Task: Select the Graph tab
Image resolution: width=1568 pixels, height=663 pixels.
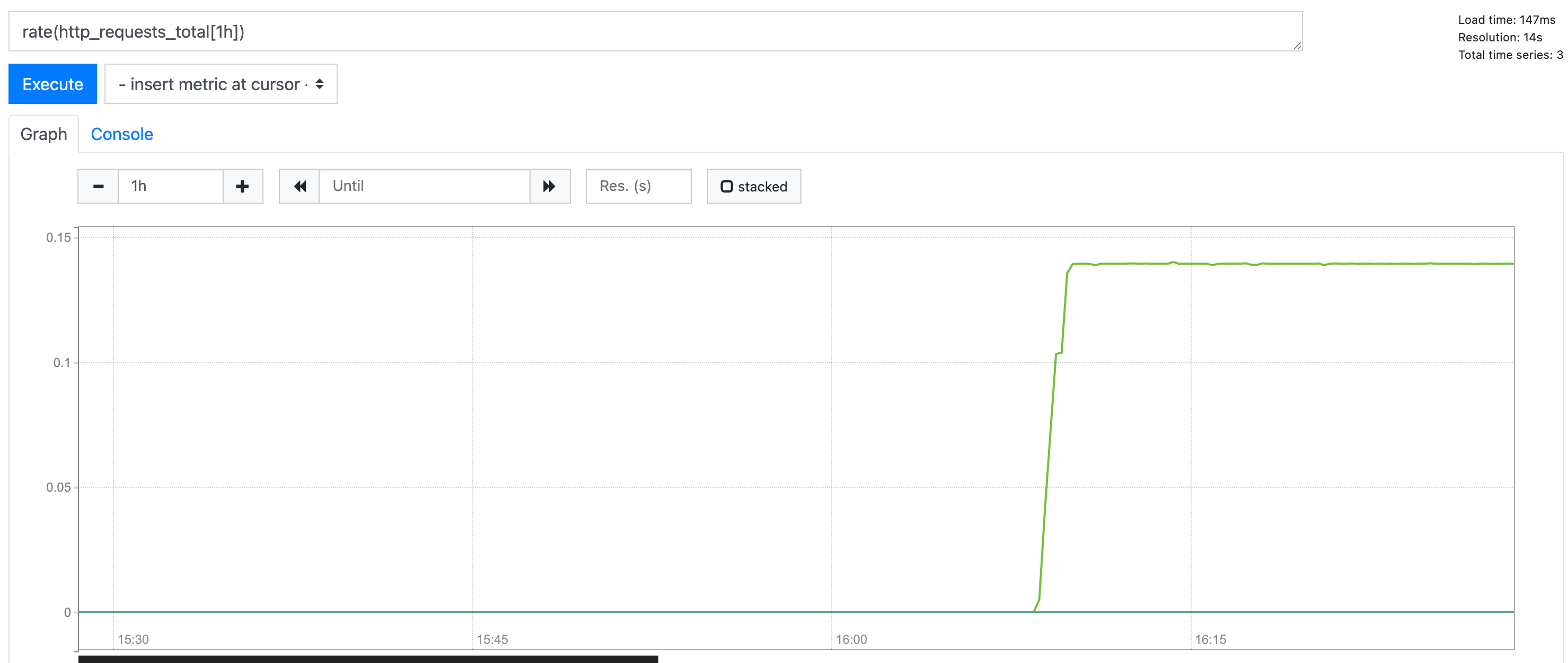Action: click(44, 134)
